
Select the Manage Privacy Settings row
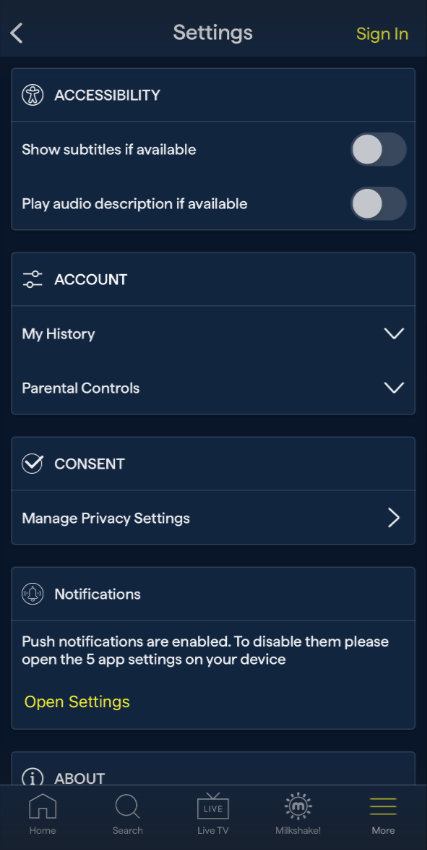coord(214,518)
